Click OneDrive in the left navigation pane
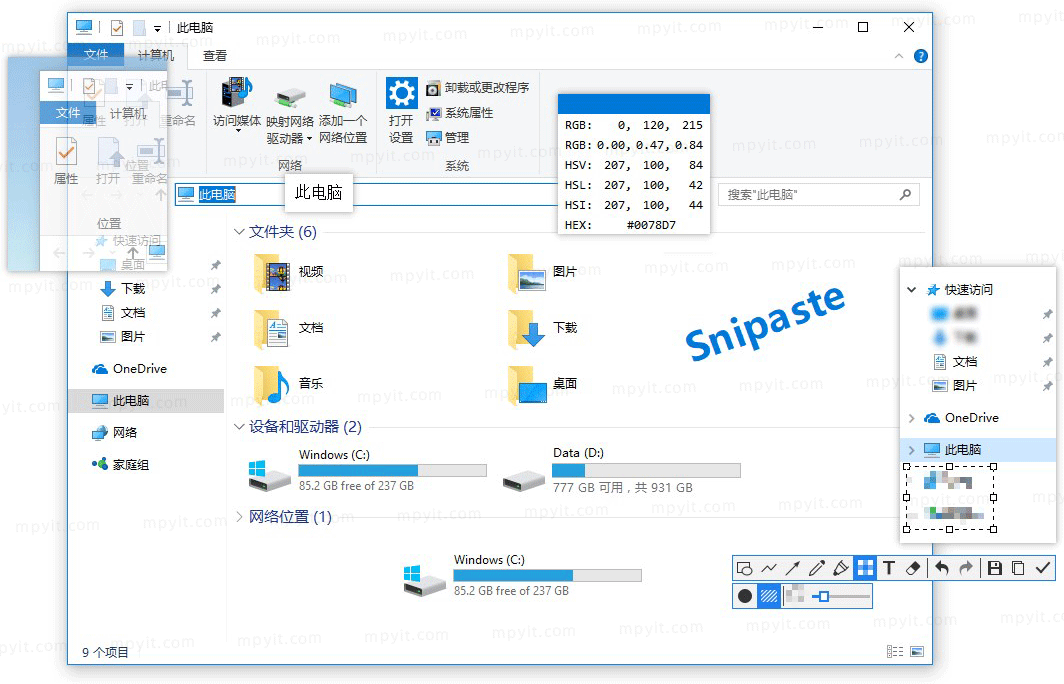Image resolution: width=1064 pixels, height=684 pixels. (130, 369)
